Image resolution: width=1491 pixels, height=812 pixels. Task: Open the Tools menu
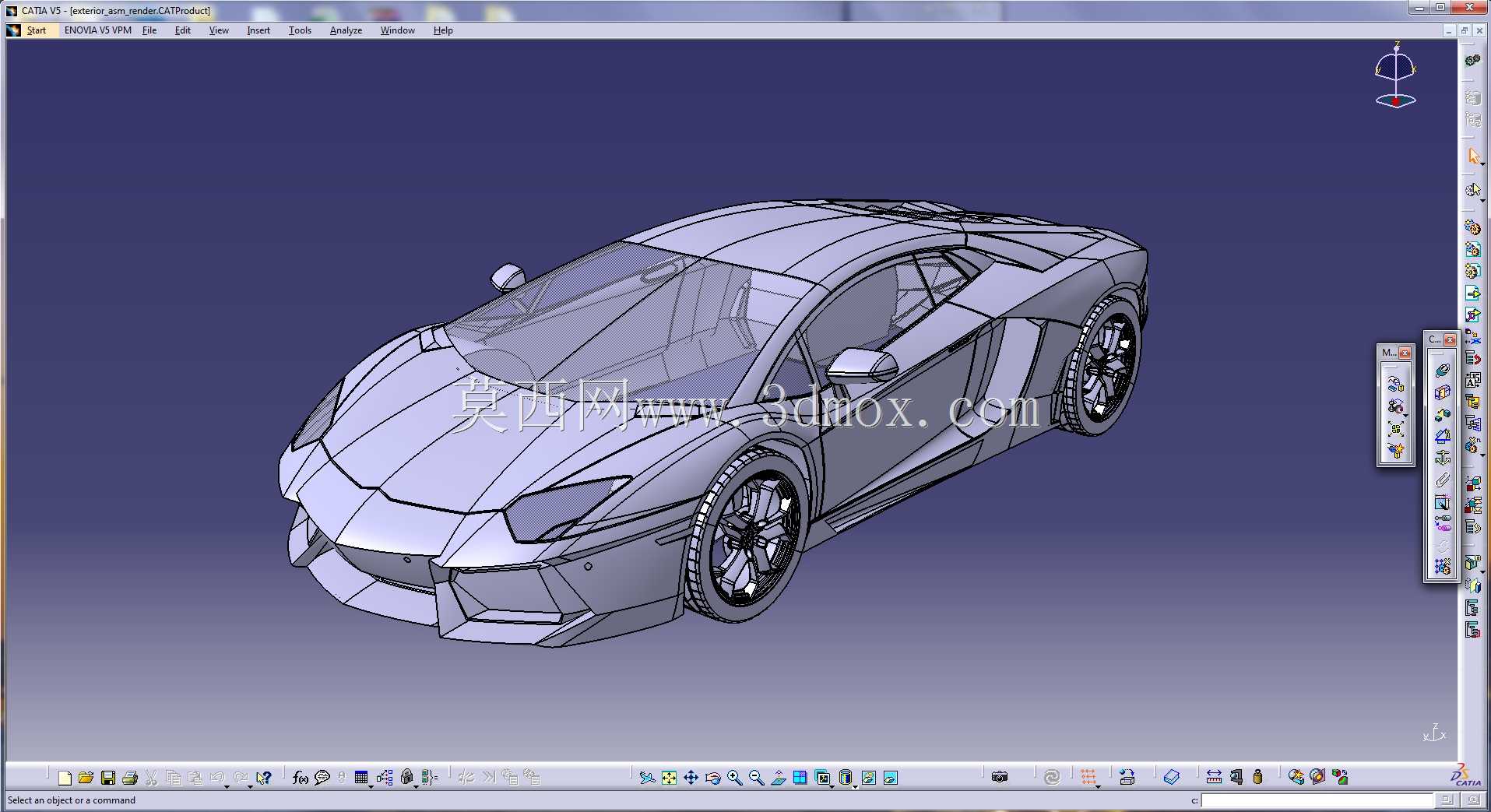[x=300, y=30]
